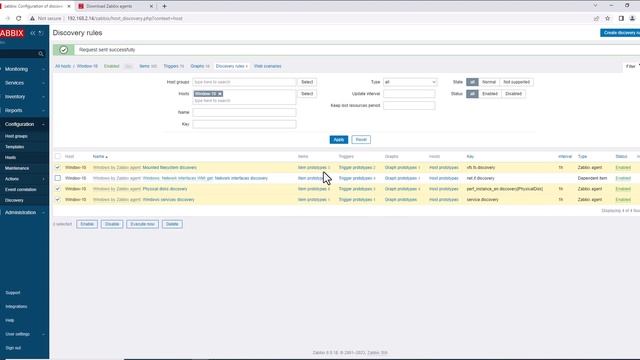The image size is (640, 360).
Task: Uncheck the Windows services discovery row checkbox
Action: pyautogui.click(x=58, y=200)
